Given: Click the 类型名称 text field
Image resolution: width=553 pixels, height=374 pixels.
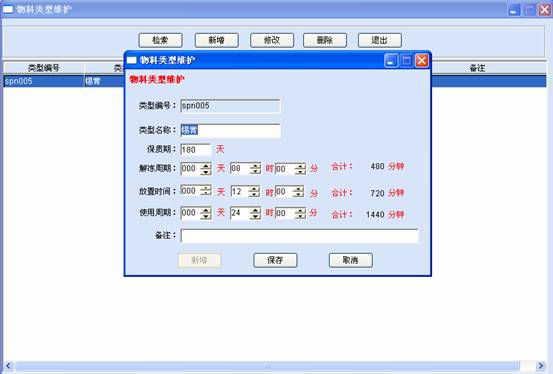Looking at the screenshot, I should tap(230, 131).
